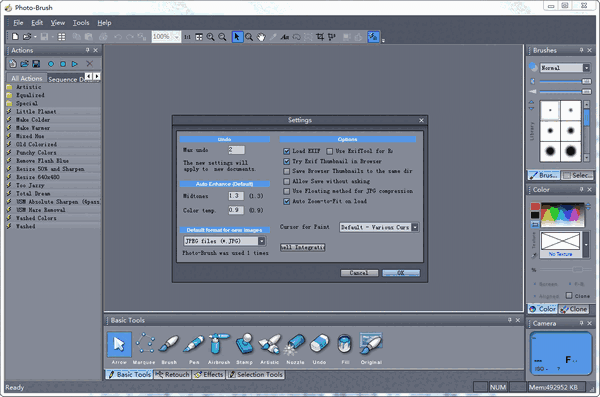Click OK in the Settings dialog
Screen dimensions: 600x397
tap(401, 273)
